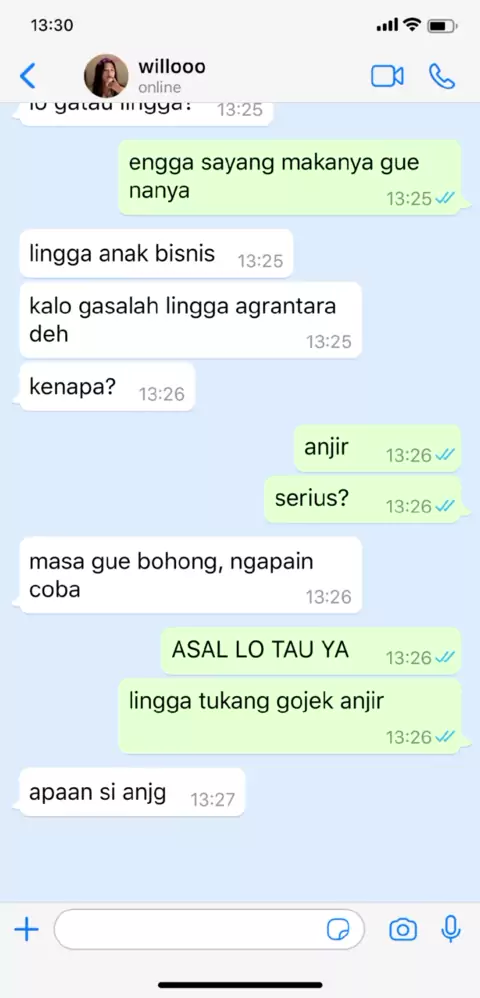Tap the "apaan si anjg" message

[132, 792]
